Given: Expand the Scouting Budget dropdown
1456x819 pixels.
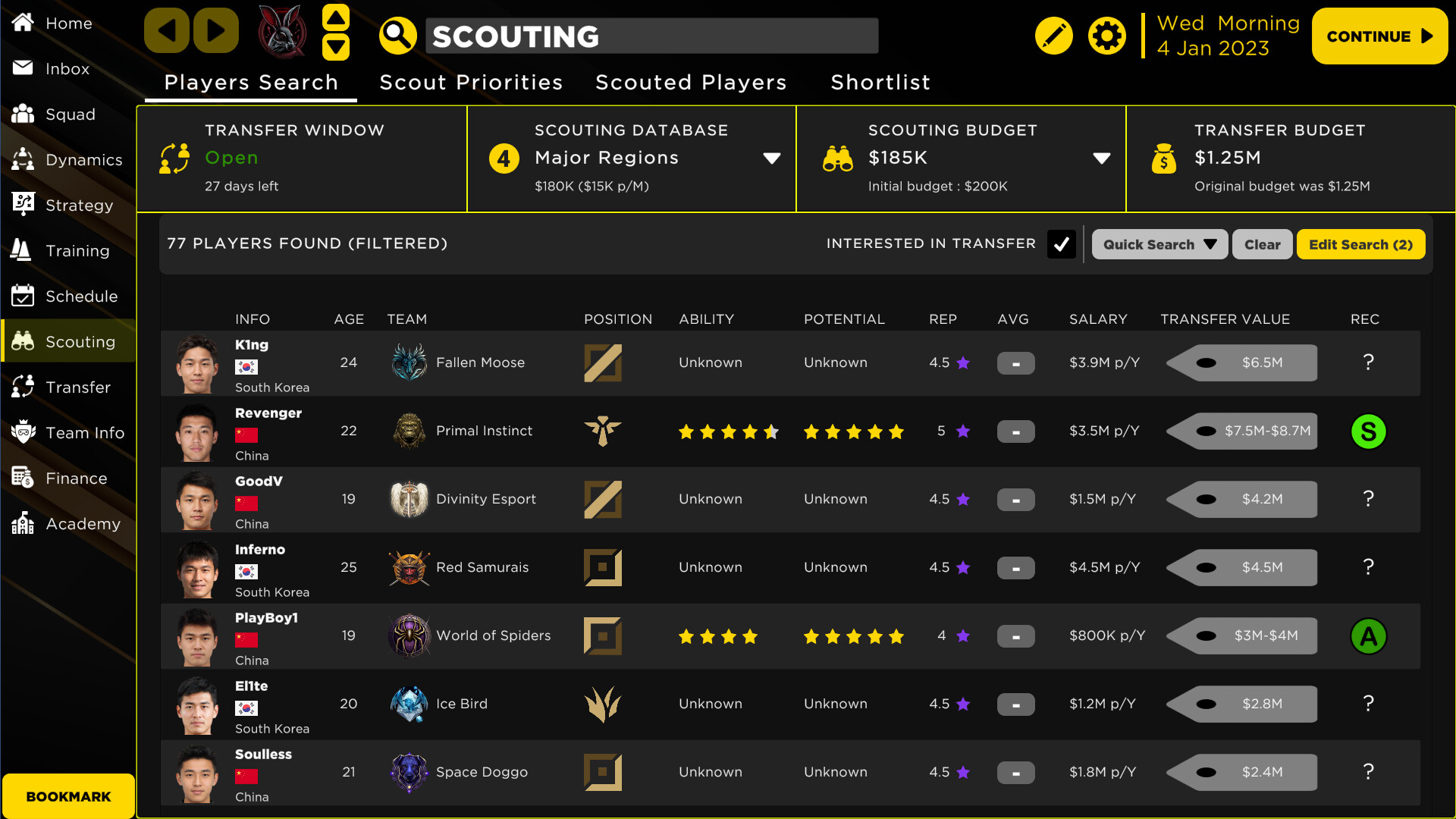Looking at the screenshot, I should [x=1101, y=158].
